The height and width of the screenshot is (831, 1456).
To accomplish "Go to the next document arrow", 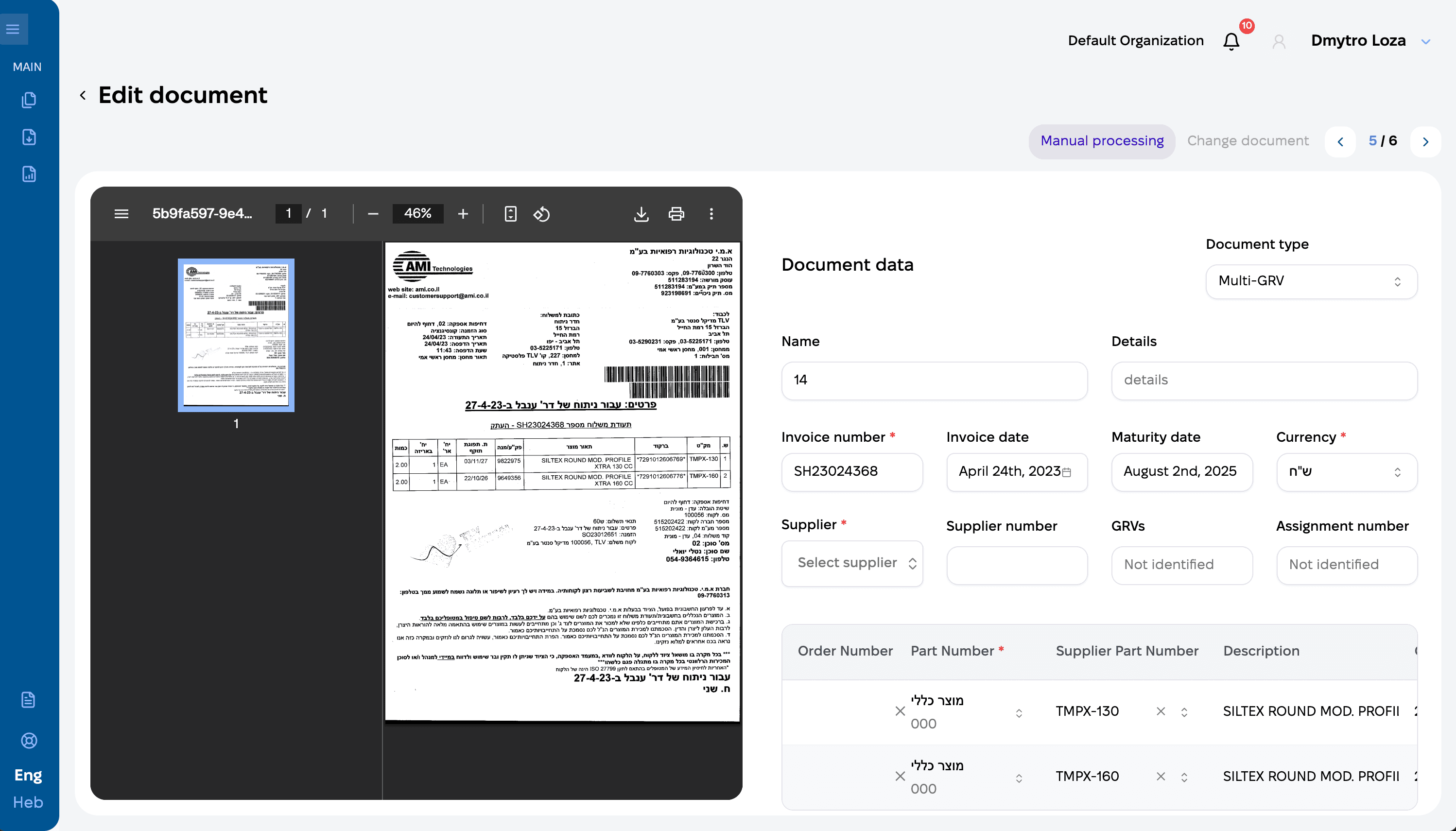I will [1425, 141].
